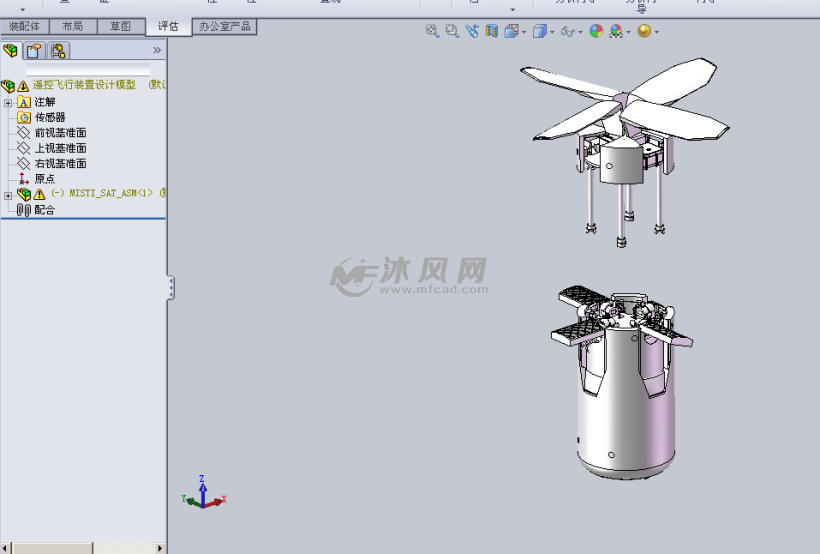Screen dimensions: 820x554
Task: Click the feature tree horizontal scrollbar
Action: [84, 548]
